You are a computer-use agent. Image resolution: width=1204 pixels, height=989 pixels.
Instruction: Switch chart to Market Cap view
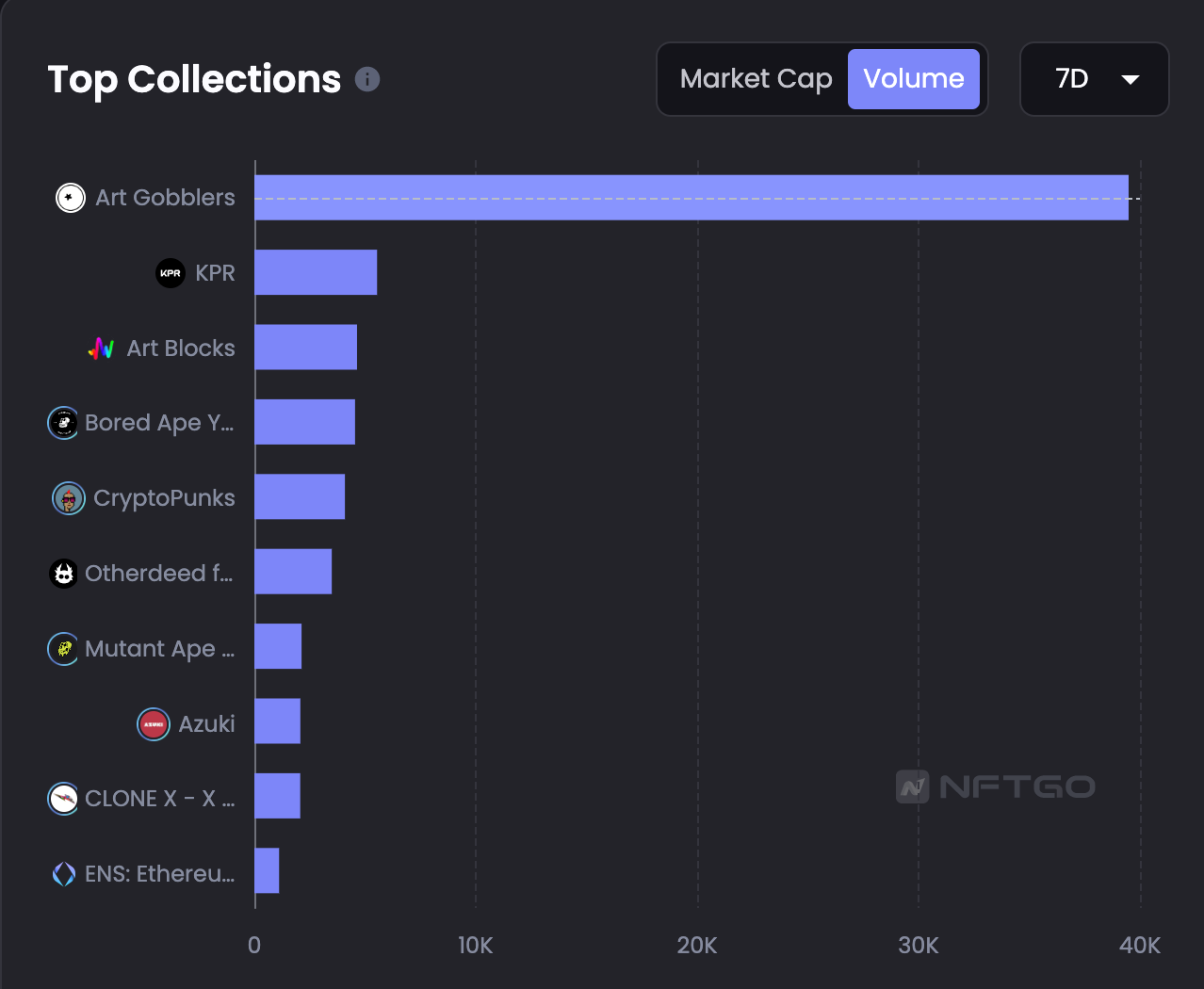tap(756, 79)
